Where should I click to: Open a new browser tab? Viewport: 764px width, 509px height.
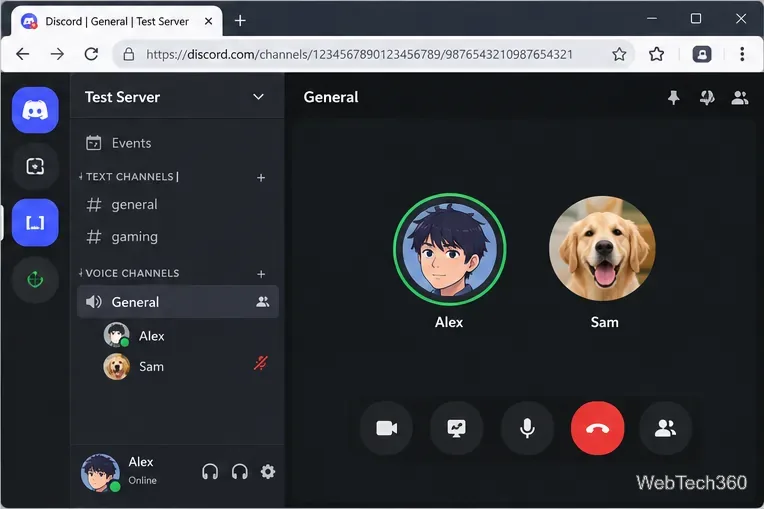[240, 21]
